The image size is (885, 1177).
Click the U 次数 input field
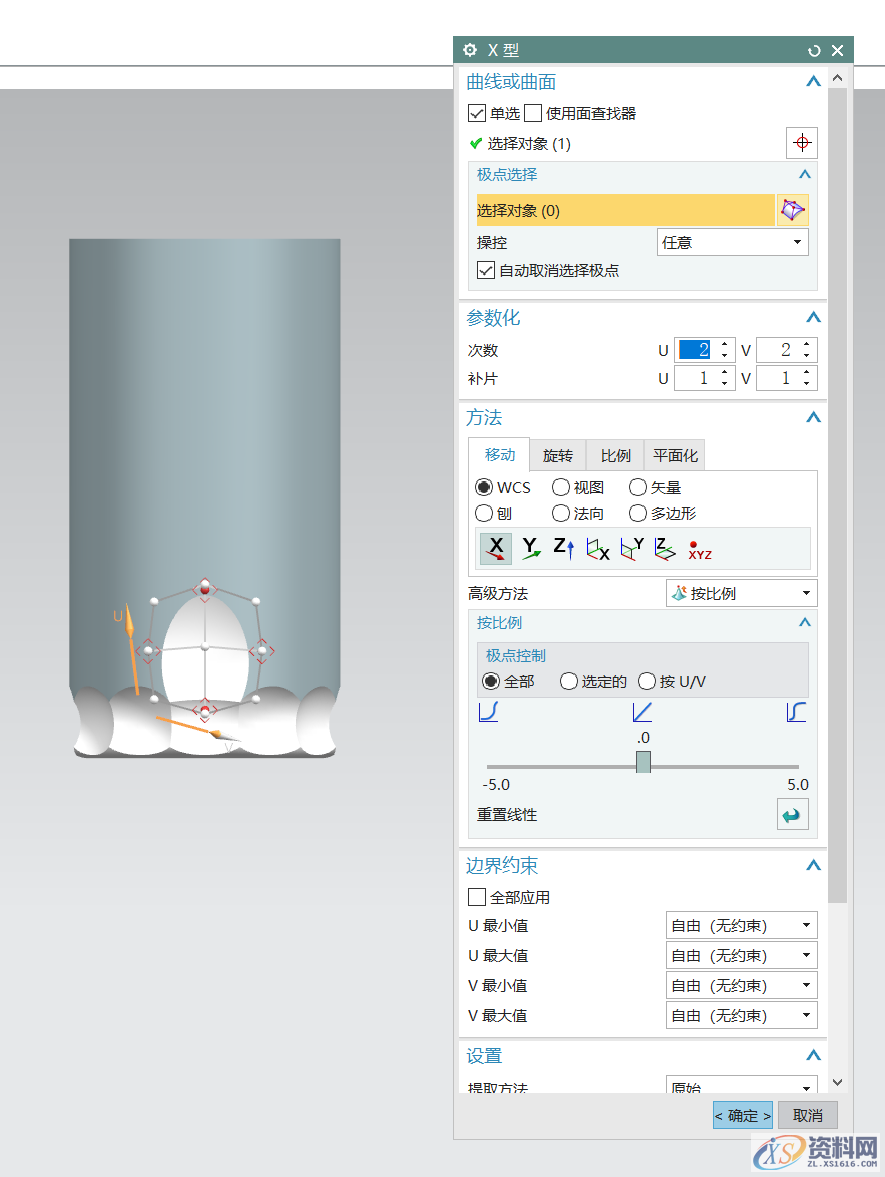(695, 350)
